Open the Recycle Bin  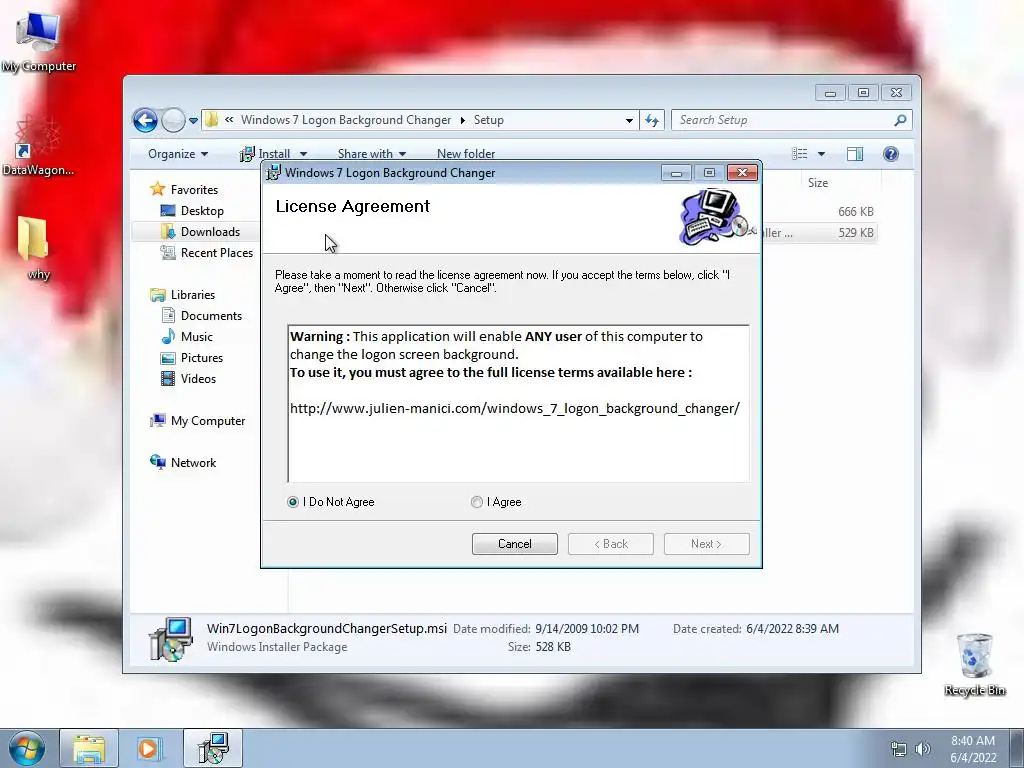tap(974, 665)
